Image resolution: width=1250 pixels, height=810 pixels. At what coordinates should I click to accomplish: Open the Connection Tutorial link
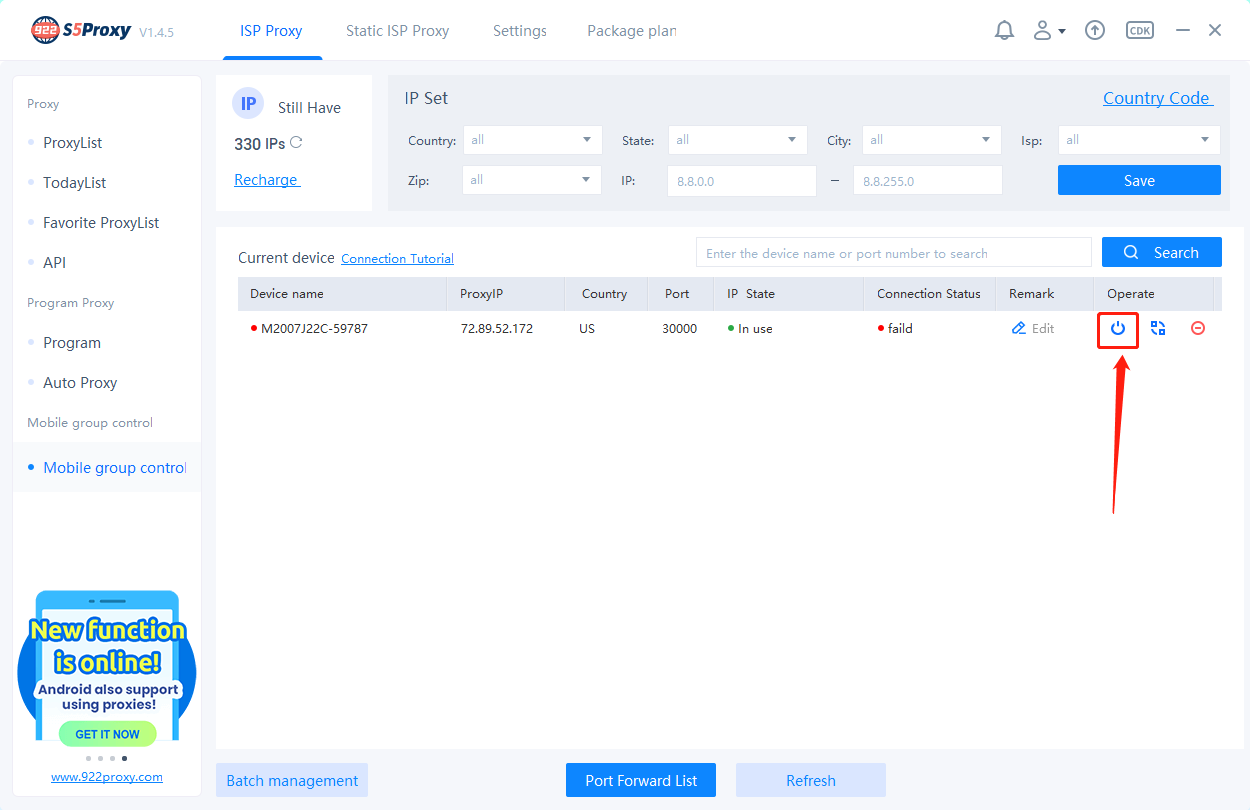[x=398, y=259]
